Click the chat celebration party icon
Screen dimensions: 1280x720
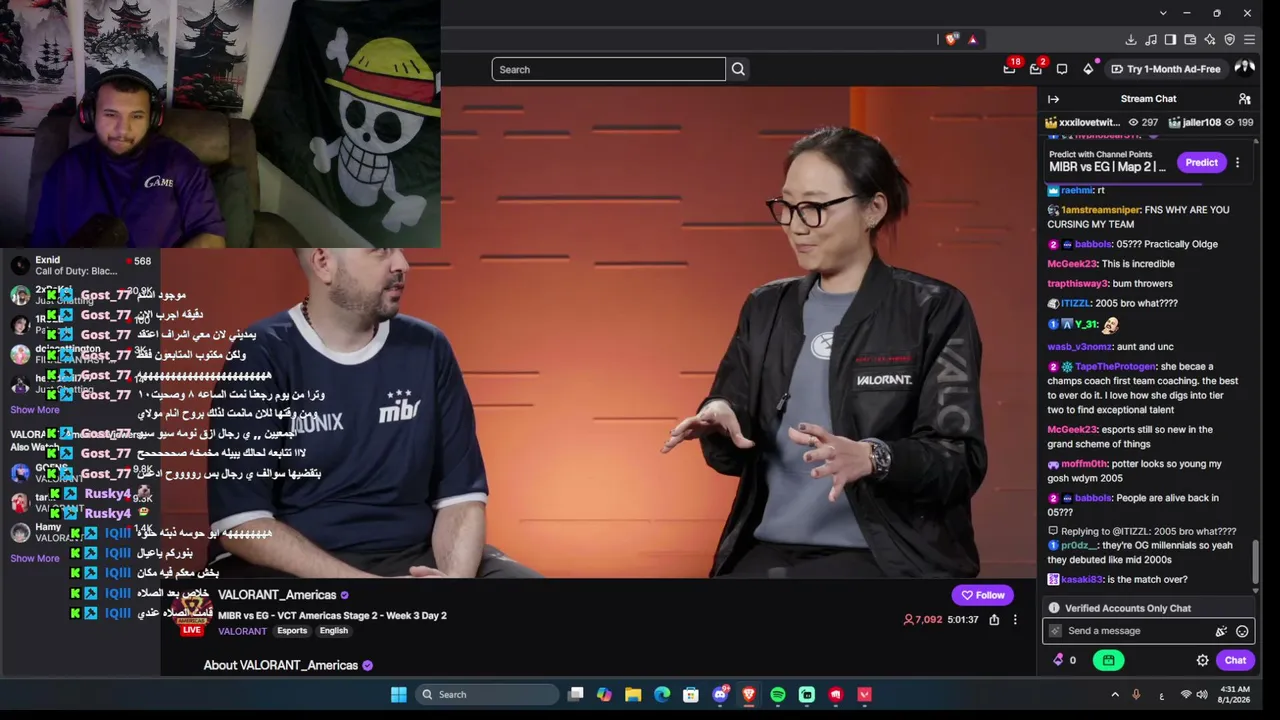(1221, 631)
